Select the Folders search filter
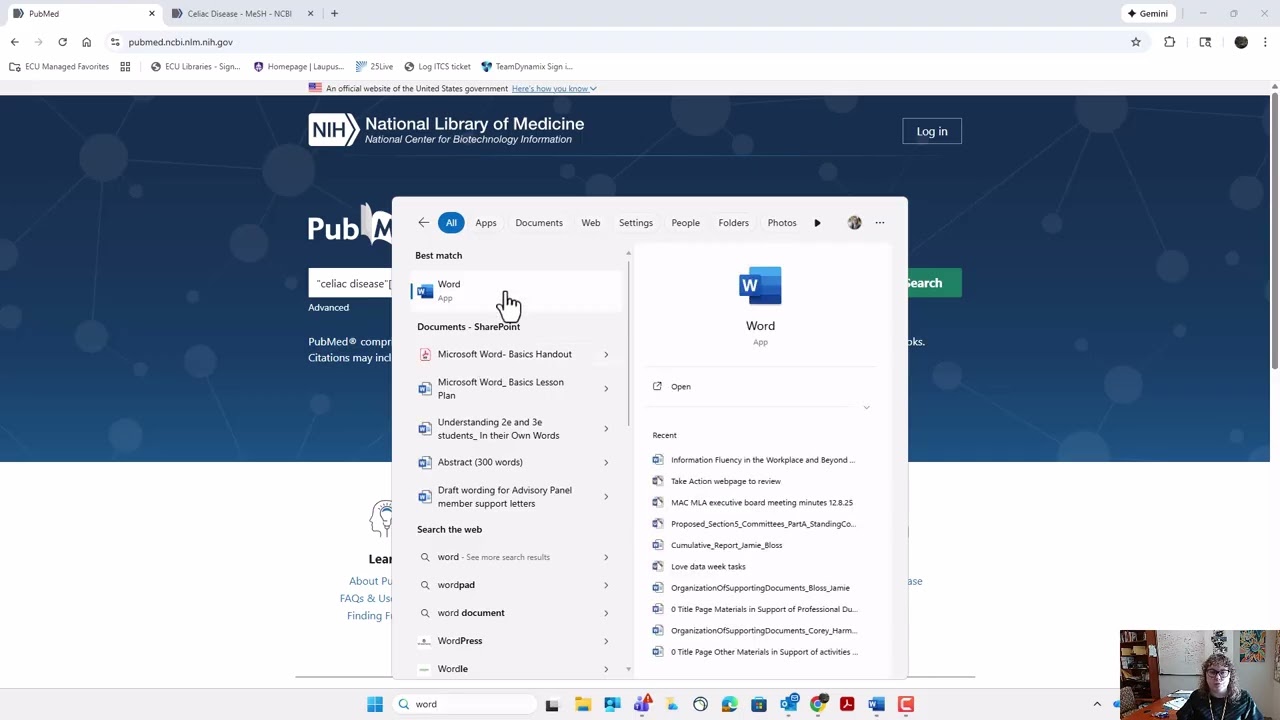Screen dimensions: 1280x720 pyautogui.click(x=733, y=223)
